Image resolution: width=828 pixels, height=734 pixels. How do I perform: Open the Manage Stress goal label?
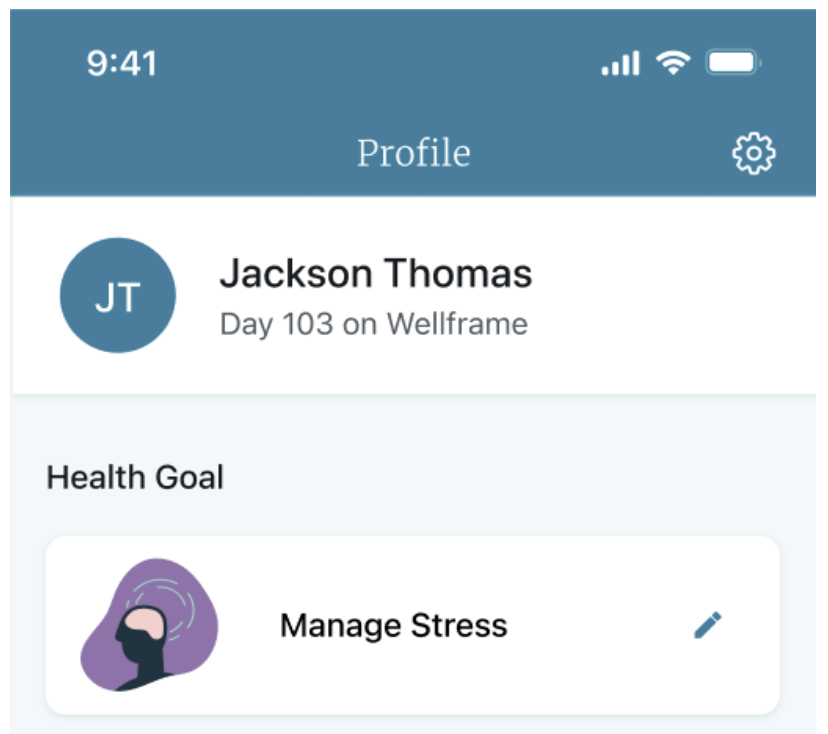pyautogui.click(x=393, y=626)
